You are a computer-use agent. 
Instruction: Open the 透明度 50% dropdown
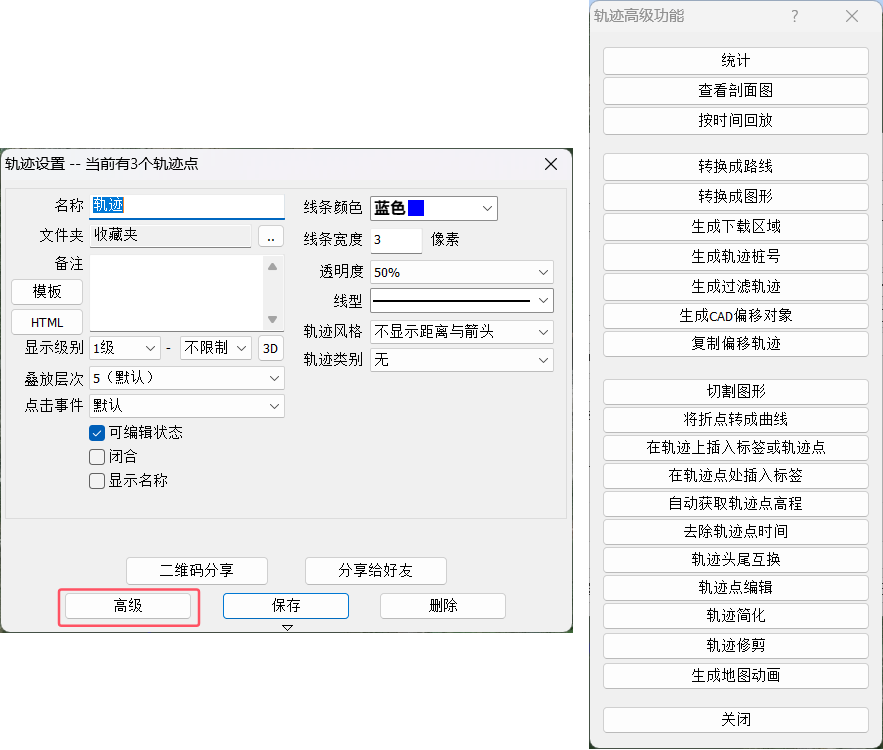point(461,272)
